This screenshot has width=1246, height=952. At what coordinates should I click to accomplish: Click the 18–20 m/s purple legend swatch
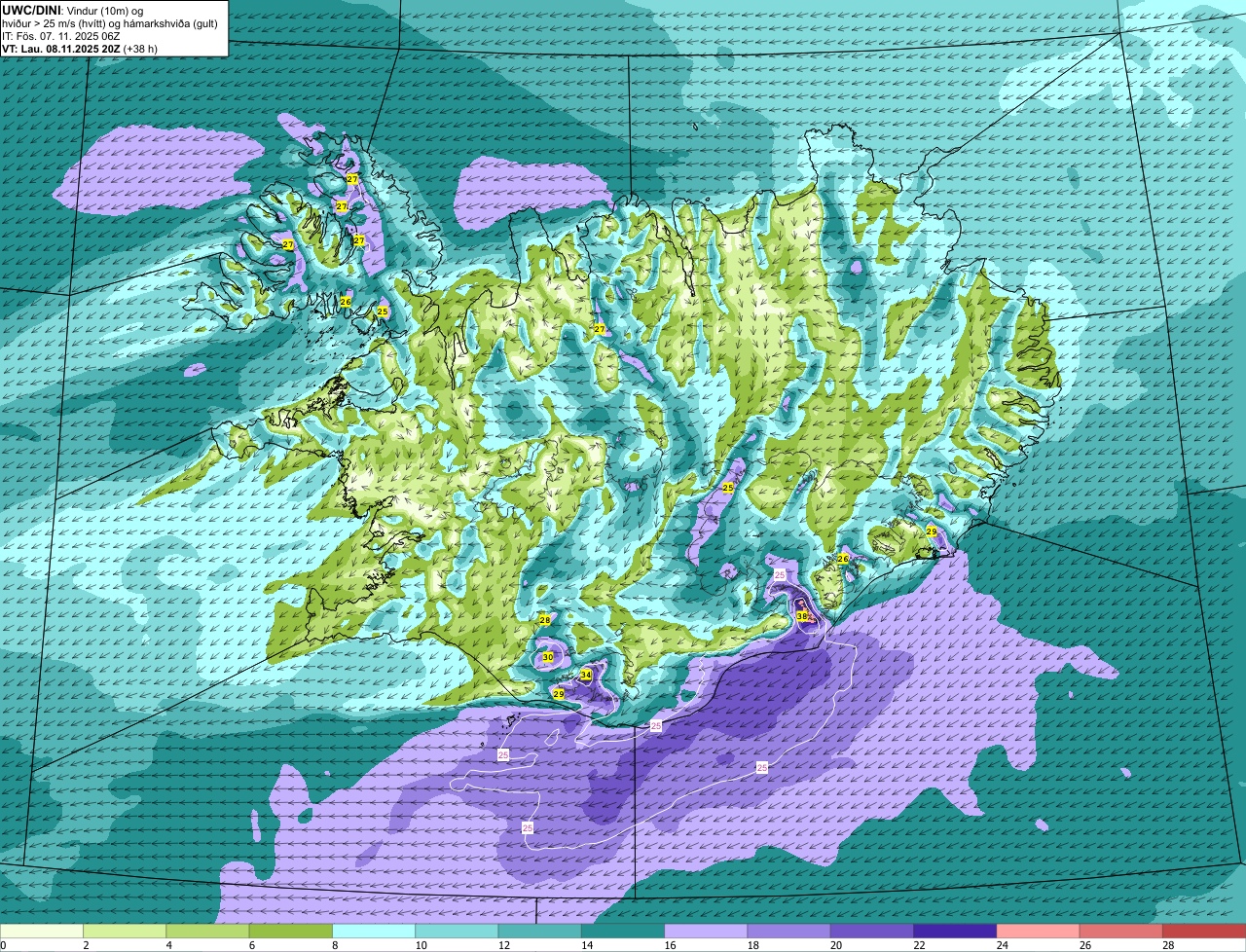[x=789, y=931]
